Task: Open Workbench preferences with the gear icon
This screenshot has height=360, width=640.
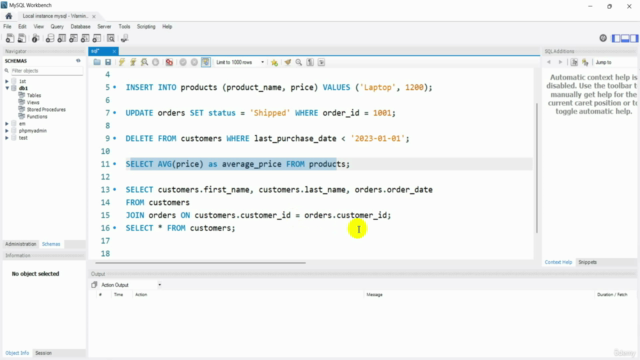Action: pyautogui.click(x=603, y=38)
